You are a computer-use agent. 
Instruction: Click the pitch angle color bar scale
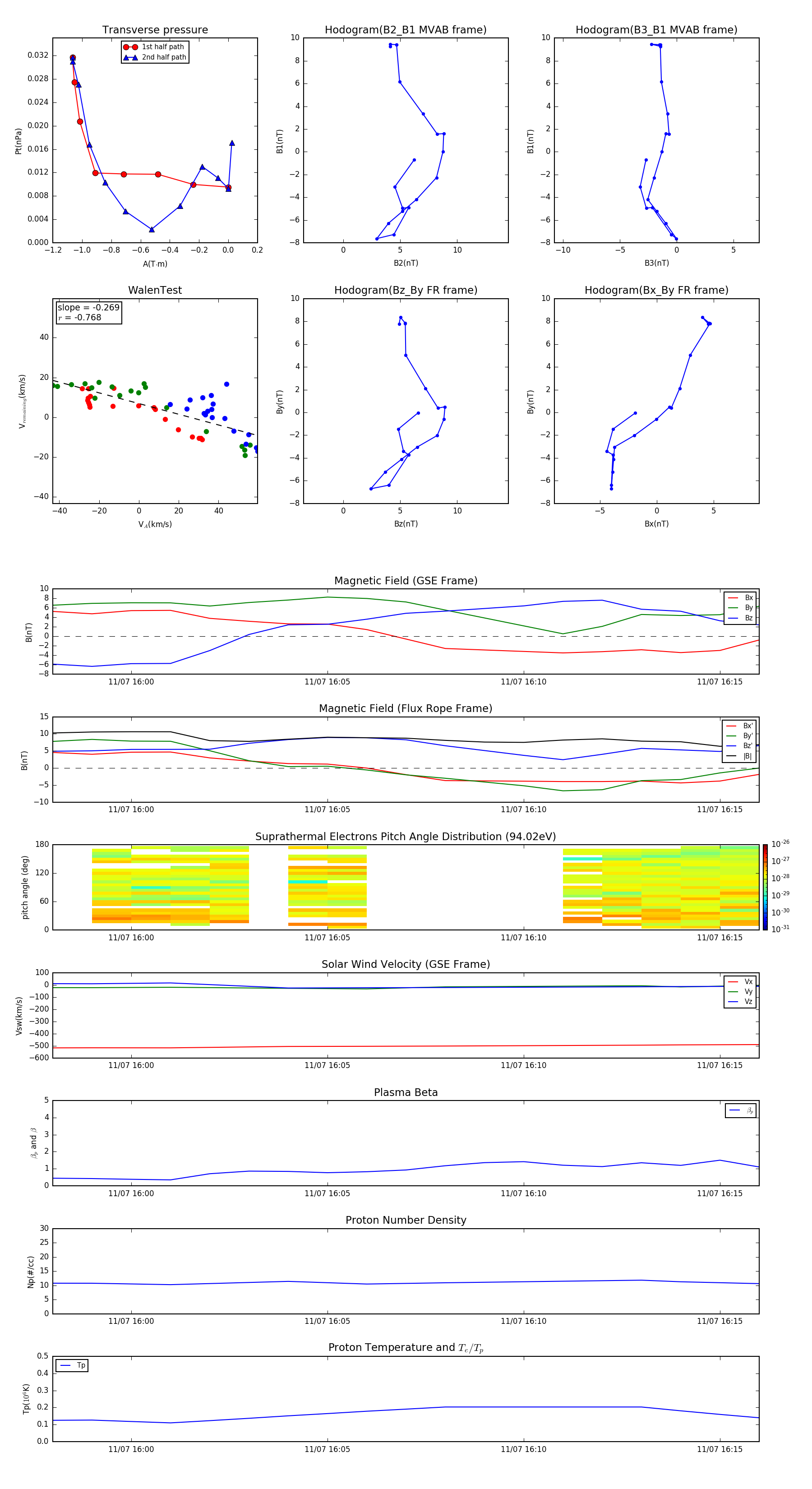click(x=765, y=887)
